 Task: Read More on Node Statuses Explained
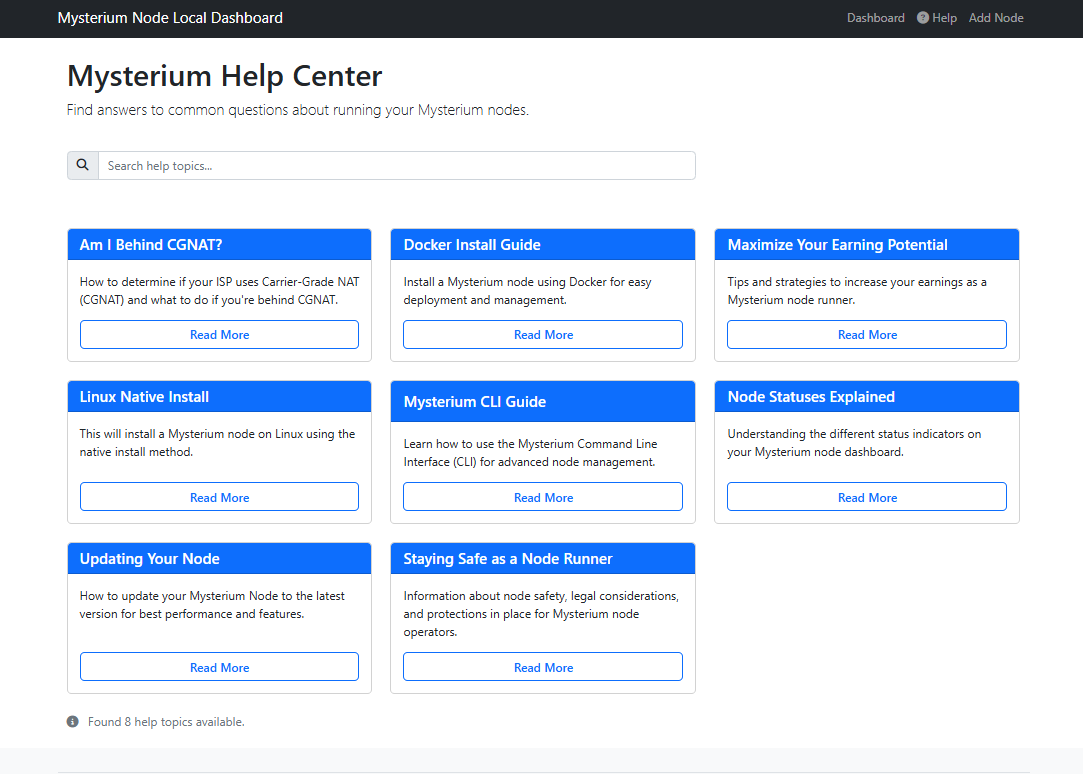pos(867,497)
